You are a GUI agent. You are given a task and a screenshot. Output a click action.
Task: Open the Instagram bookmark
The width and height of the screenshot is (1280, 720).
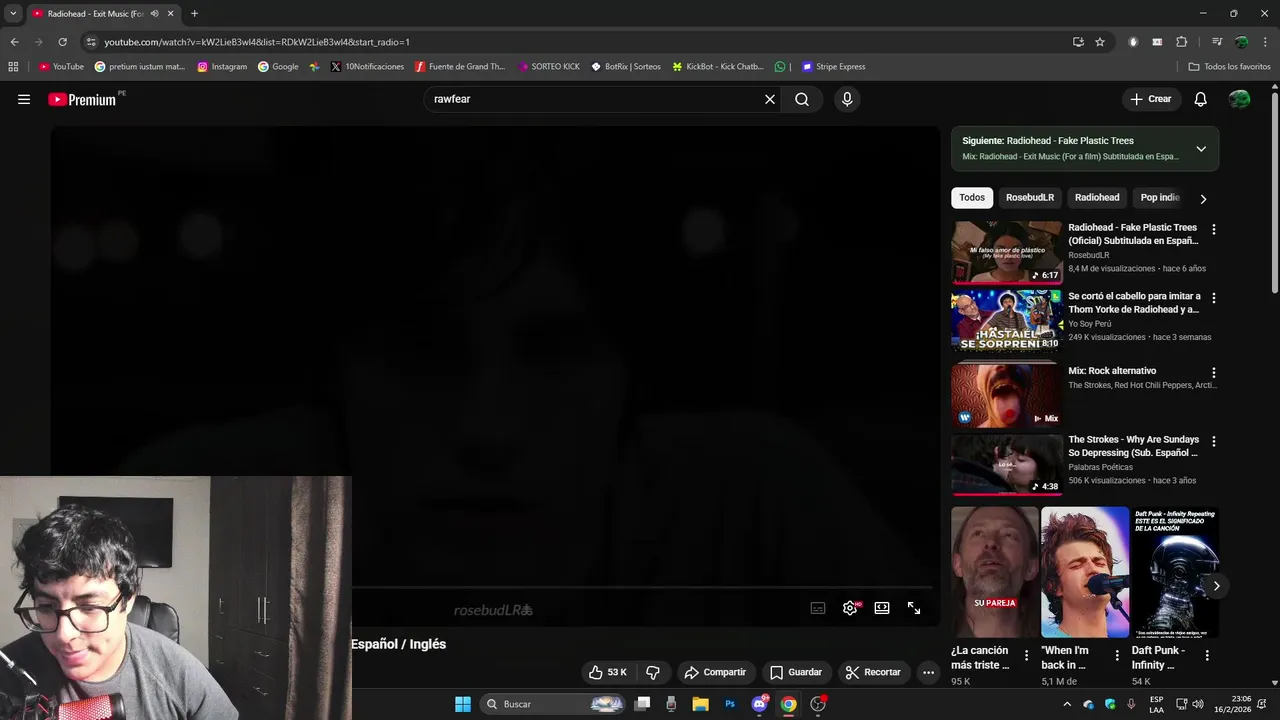222,67
